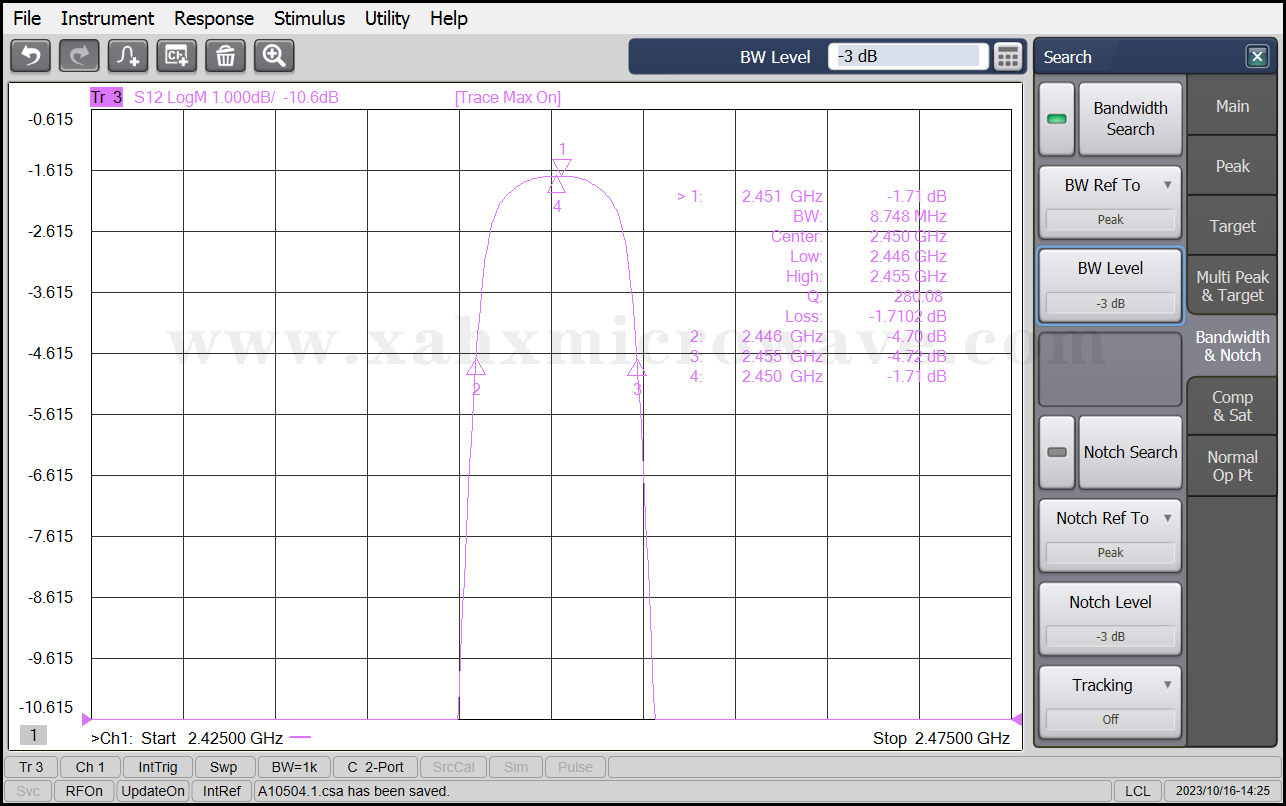Click the IntTrig status bar button
The height and width of the screenshot is (806, 1286).
pyautogui.click(x=158, y=767)
